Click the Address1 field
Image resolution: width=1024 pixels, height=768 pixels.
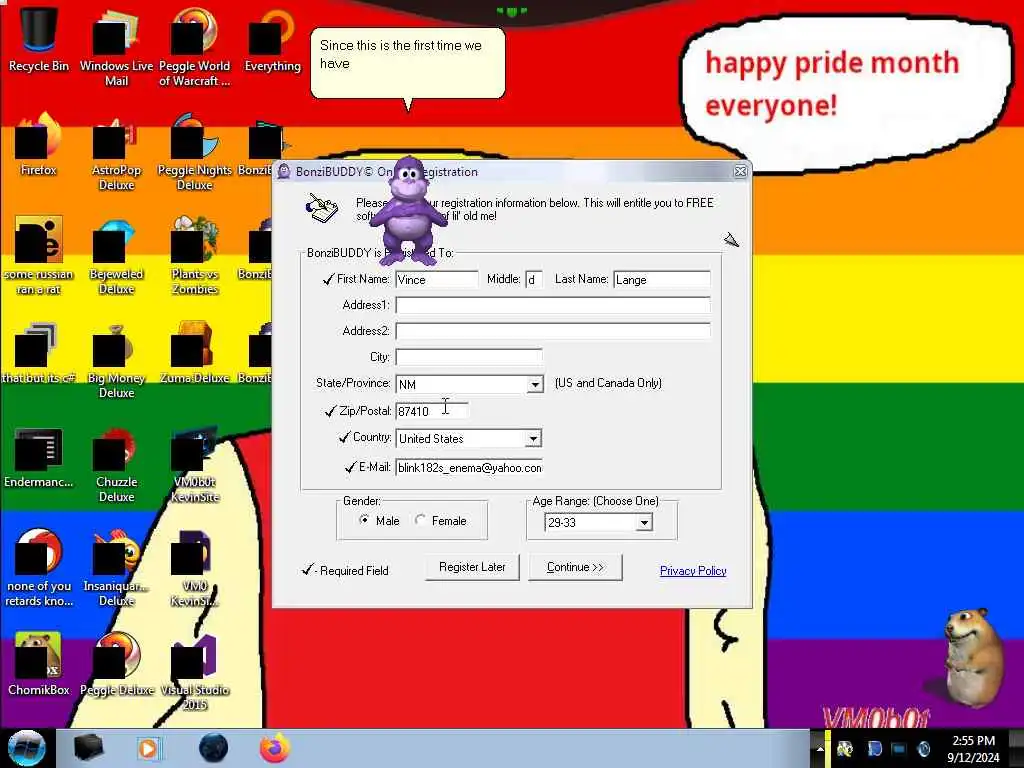[552, 305]
